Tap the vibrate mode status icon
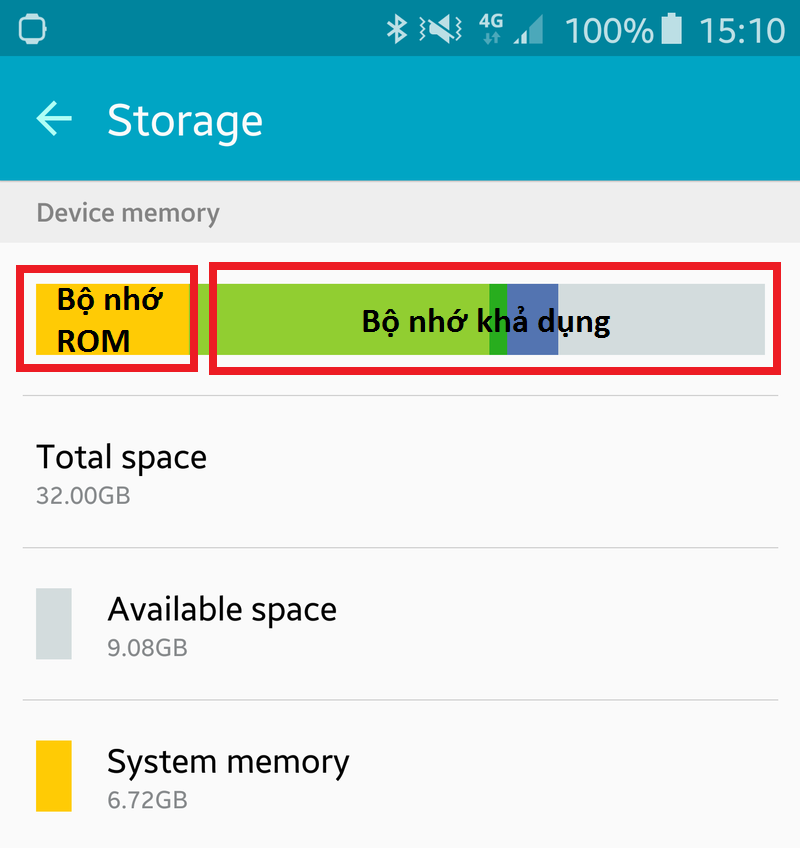This screenshot has height=848, width=800. pyautogui.click(x=438, y=30)
